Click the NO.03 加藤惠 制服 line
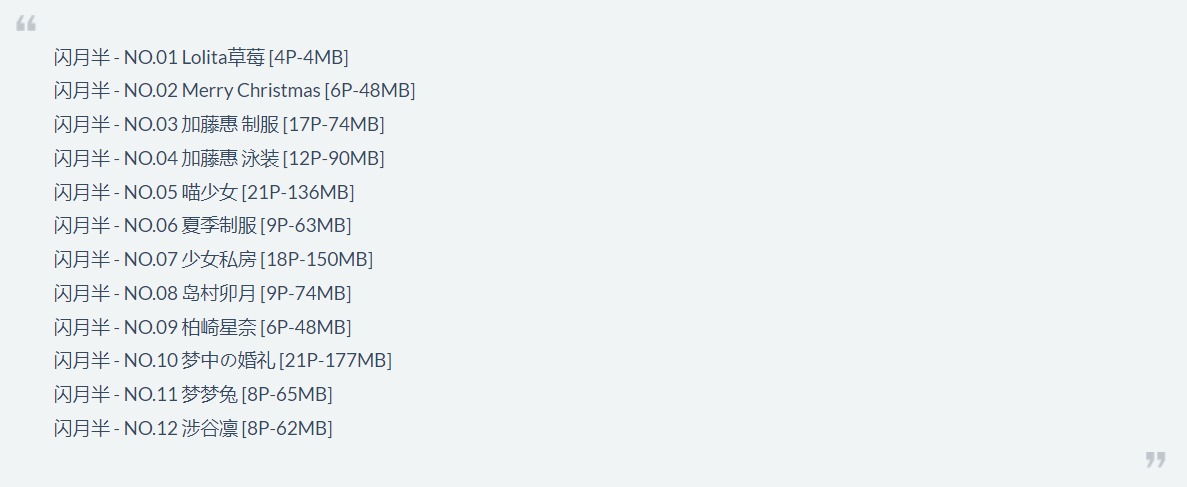Image resolution: width=1187 pixels, height=487 pixels. (x=219, y=124)
